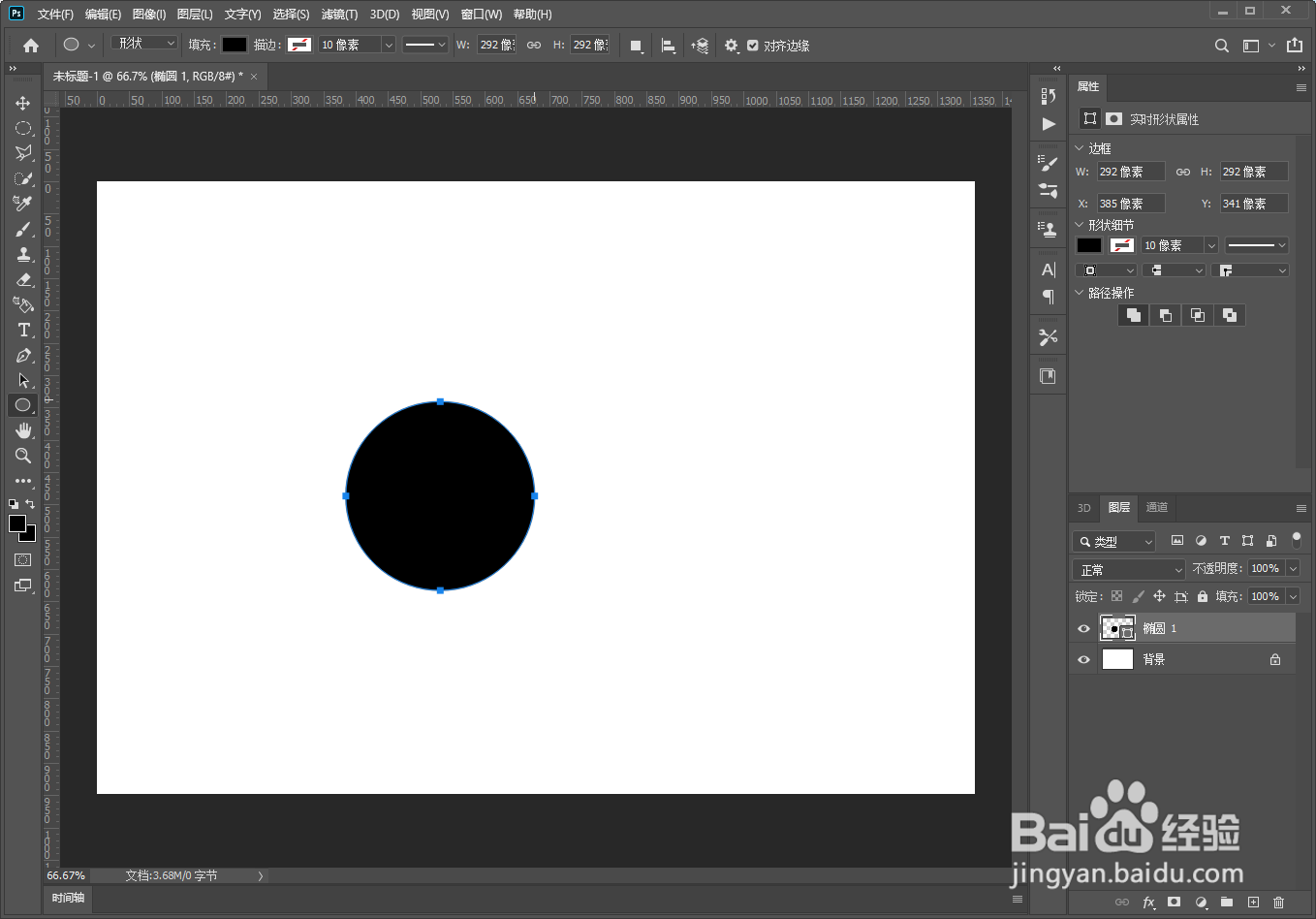Add a layer style fx icon
Screen dimensions: 1316x919
point(1148,903)
